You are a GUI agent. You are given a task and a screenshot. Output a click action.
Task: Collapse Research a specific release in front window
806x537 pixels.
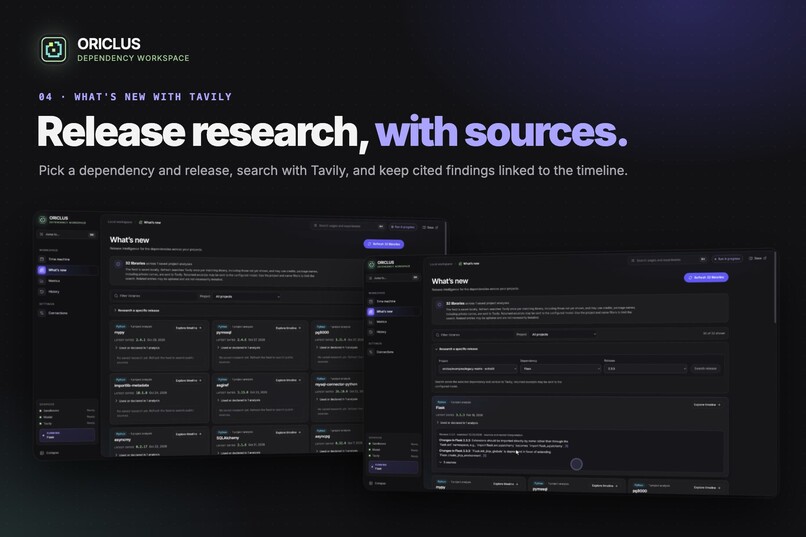click(457, 349)
